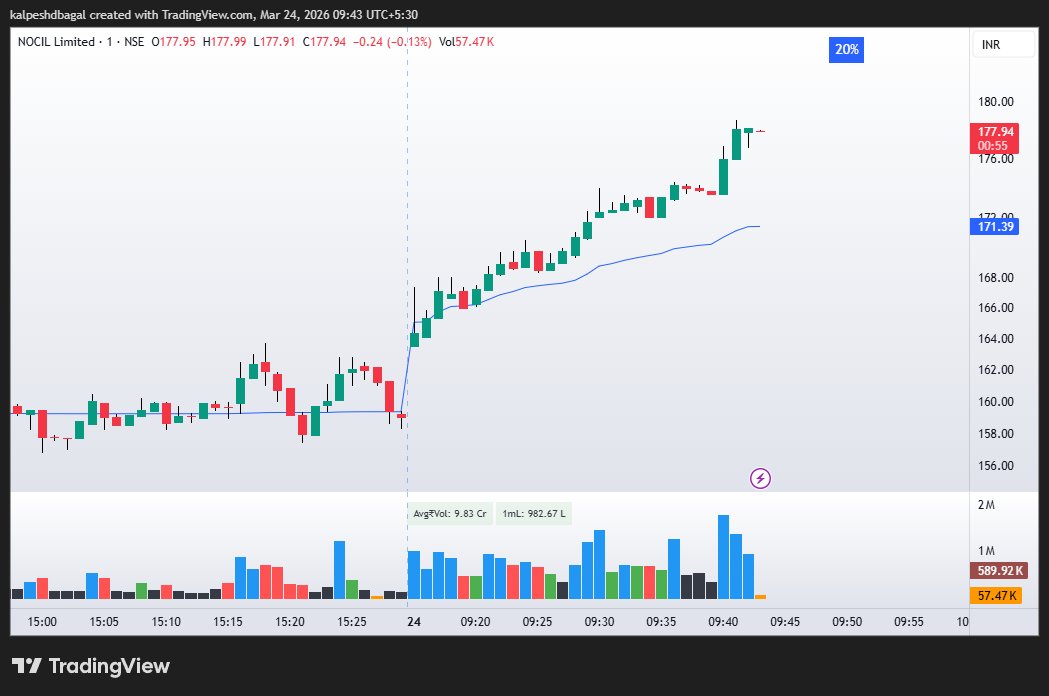The width and height of the screenshot is (1049, 696).
Task: Click the 15:25 time axis label
Action: coord(352,622)
